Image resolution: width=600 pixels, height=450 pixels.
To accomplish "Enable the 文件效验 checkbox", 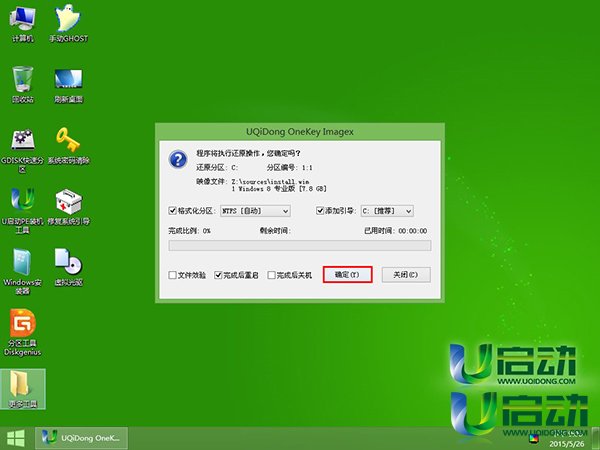I will [172, 275].
